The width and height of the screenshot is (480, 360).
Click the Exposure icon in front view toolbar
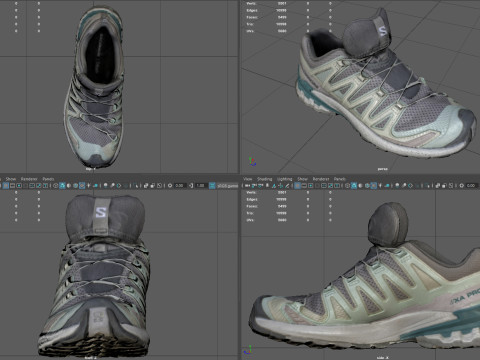[170, 186]
